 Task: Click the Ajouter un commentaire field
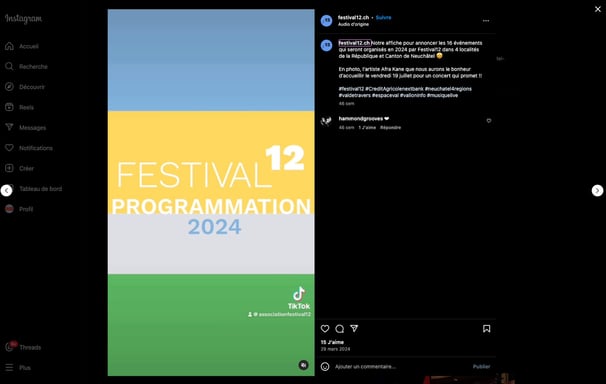(x=401, y=366)
